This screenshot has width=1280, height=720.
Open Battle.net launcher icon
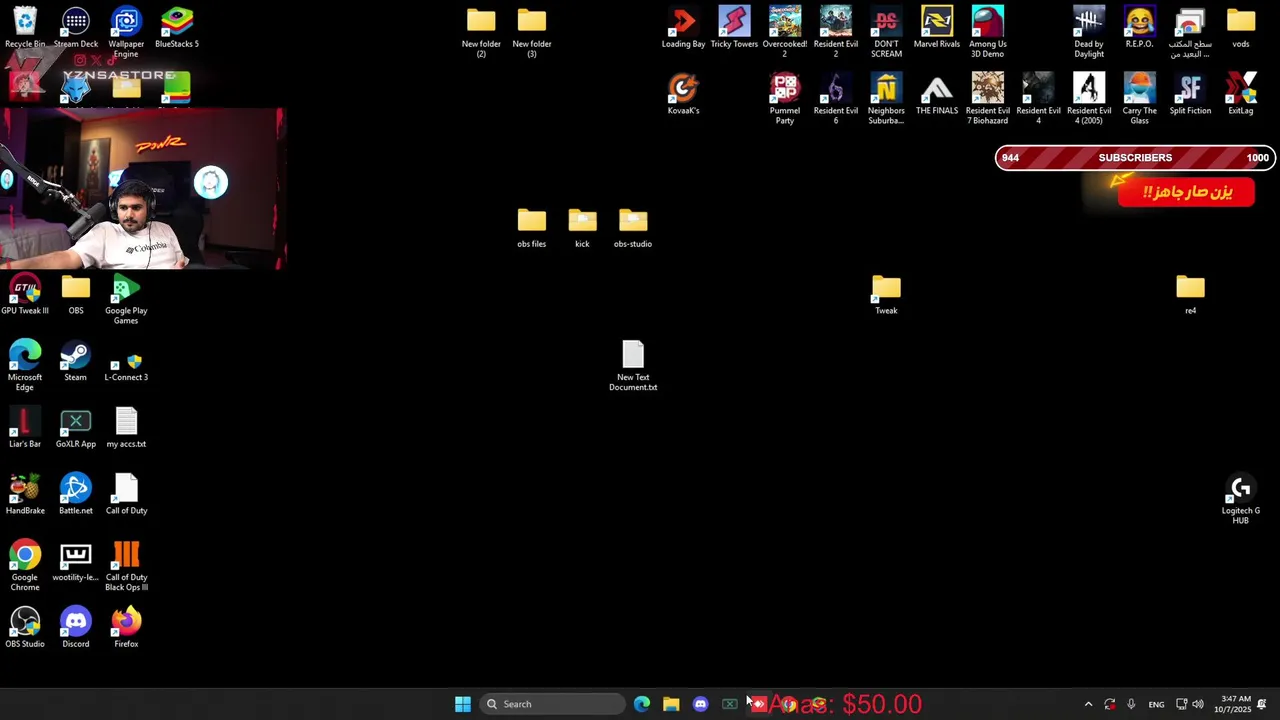point(76,494)
